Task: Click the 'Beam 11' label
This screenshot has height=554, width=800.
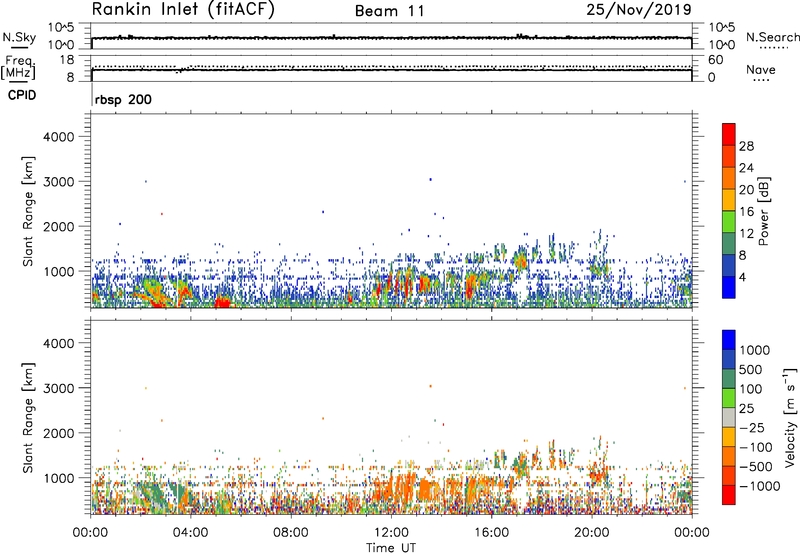Action: coord(390,11)
